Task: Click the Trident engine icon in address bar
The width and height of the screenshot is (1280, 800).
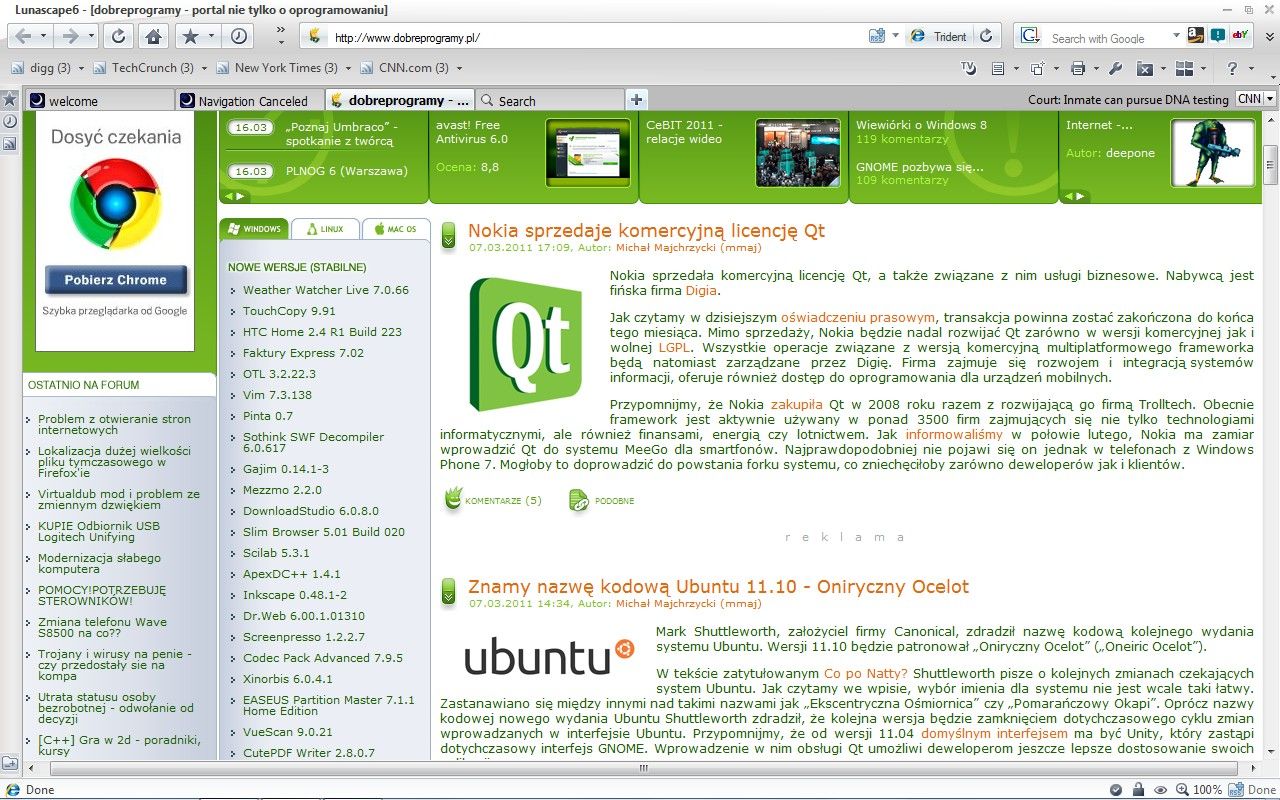Action: [918, 35]
